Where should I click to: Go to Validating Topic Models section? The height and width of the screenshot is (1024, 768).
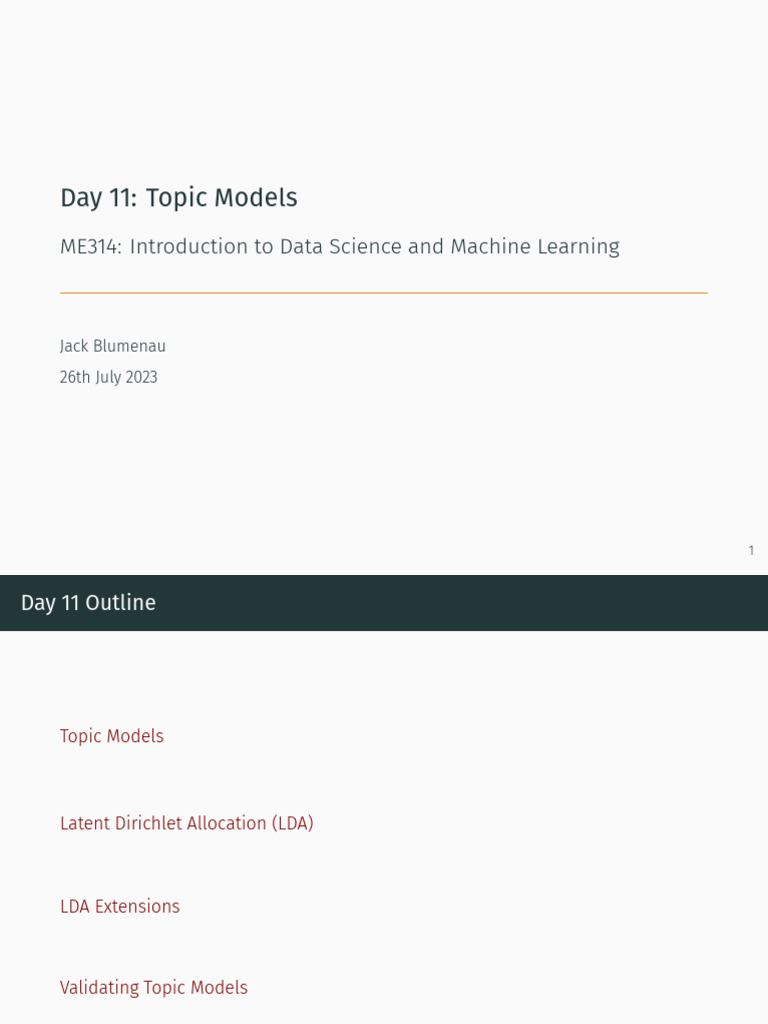153,987
